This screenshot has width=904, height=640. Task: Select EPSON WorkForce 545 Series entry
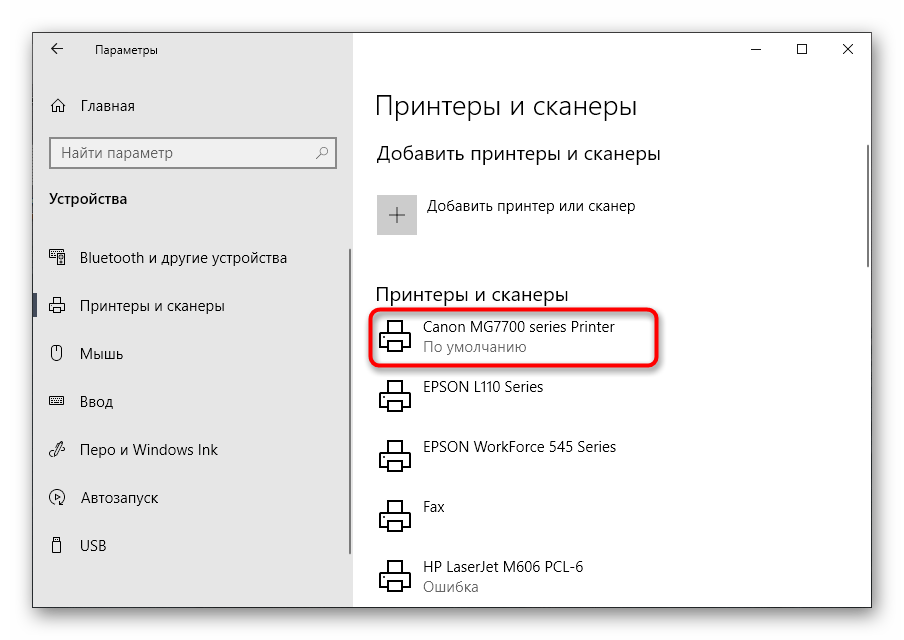click(519, 447)
